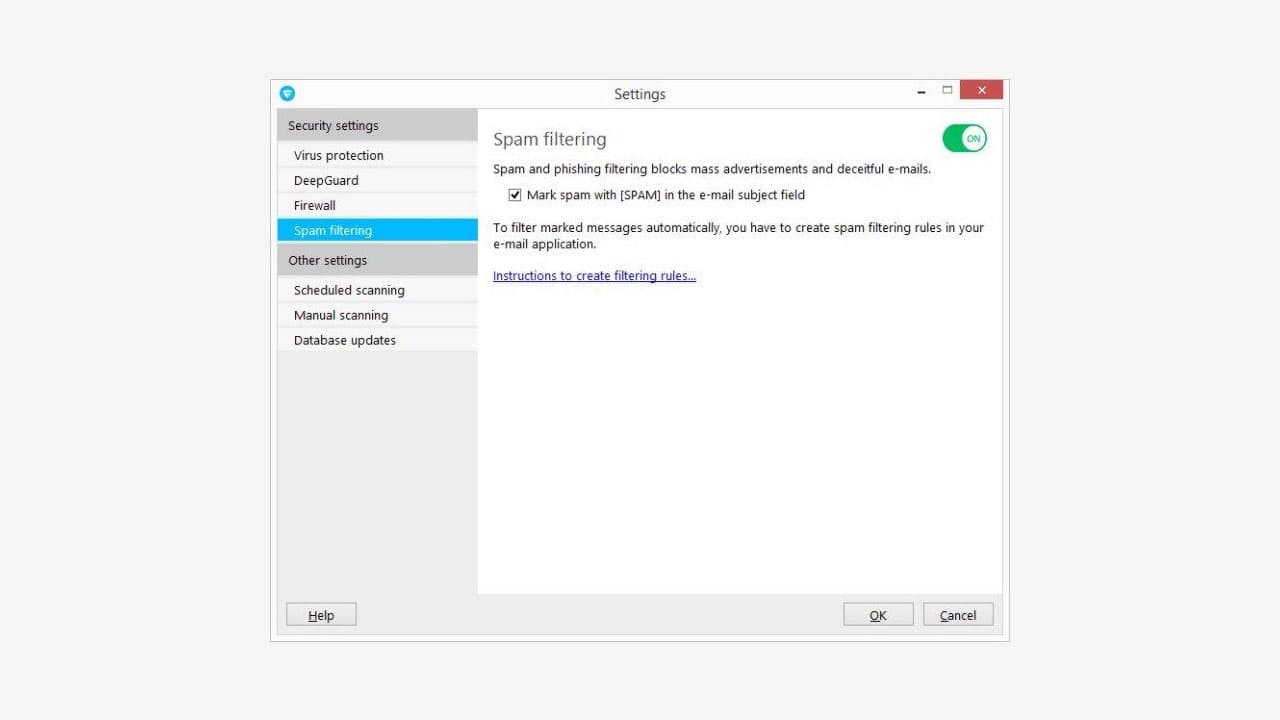Uncheck Mark spam with [SPAM] option
1280x720 pixels.
[514, 195]
